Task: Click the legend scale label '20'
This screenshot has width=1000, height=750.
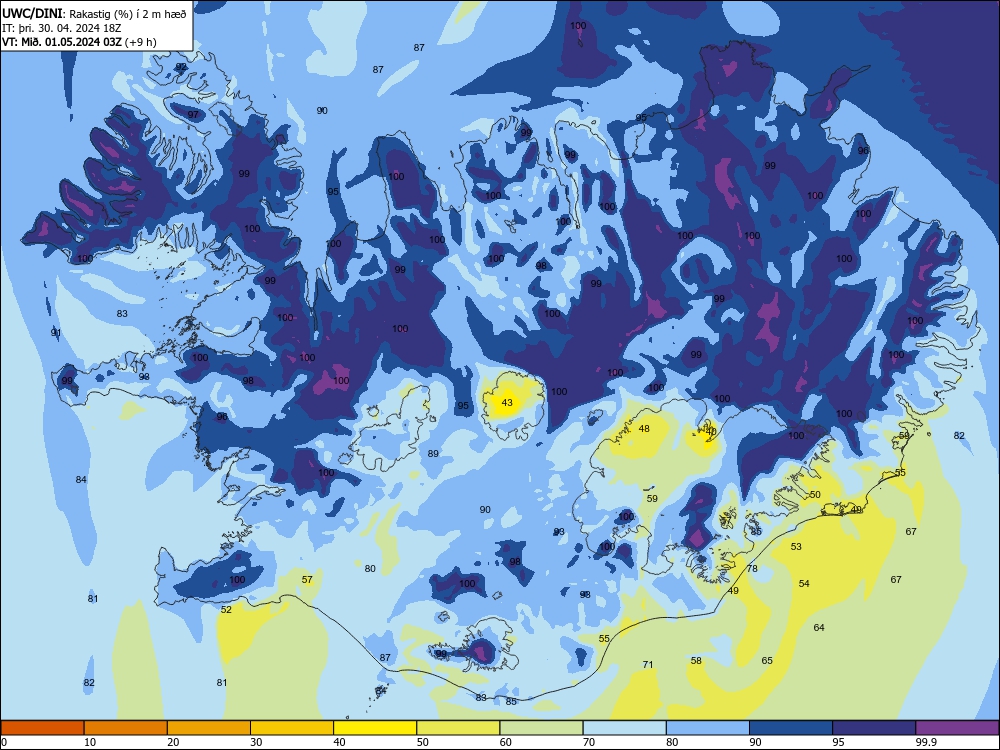Action: [173, 742]
